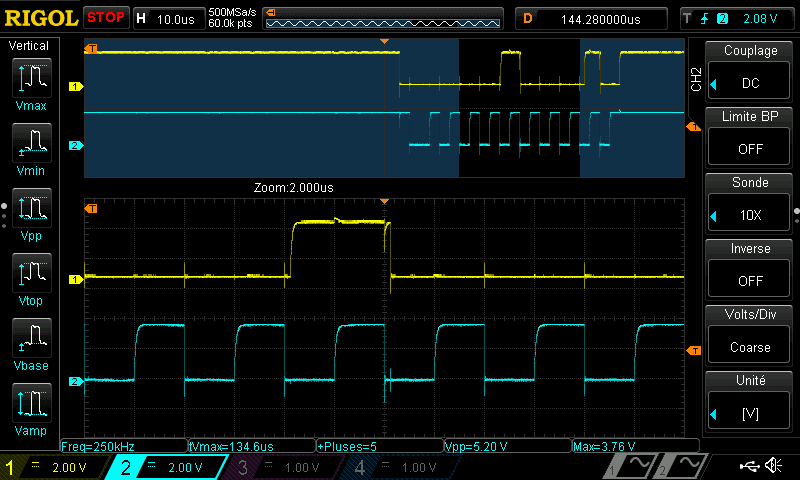800x480 pixels.
Task: Click the trigger source channel 2 badge
Action: 722,19
